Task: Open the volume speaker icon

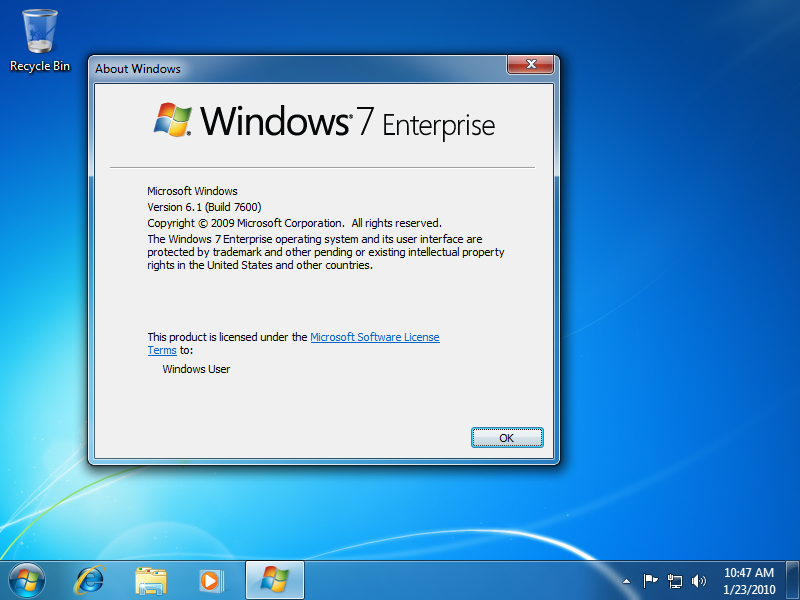Action: coord(698,580)
